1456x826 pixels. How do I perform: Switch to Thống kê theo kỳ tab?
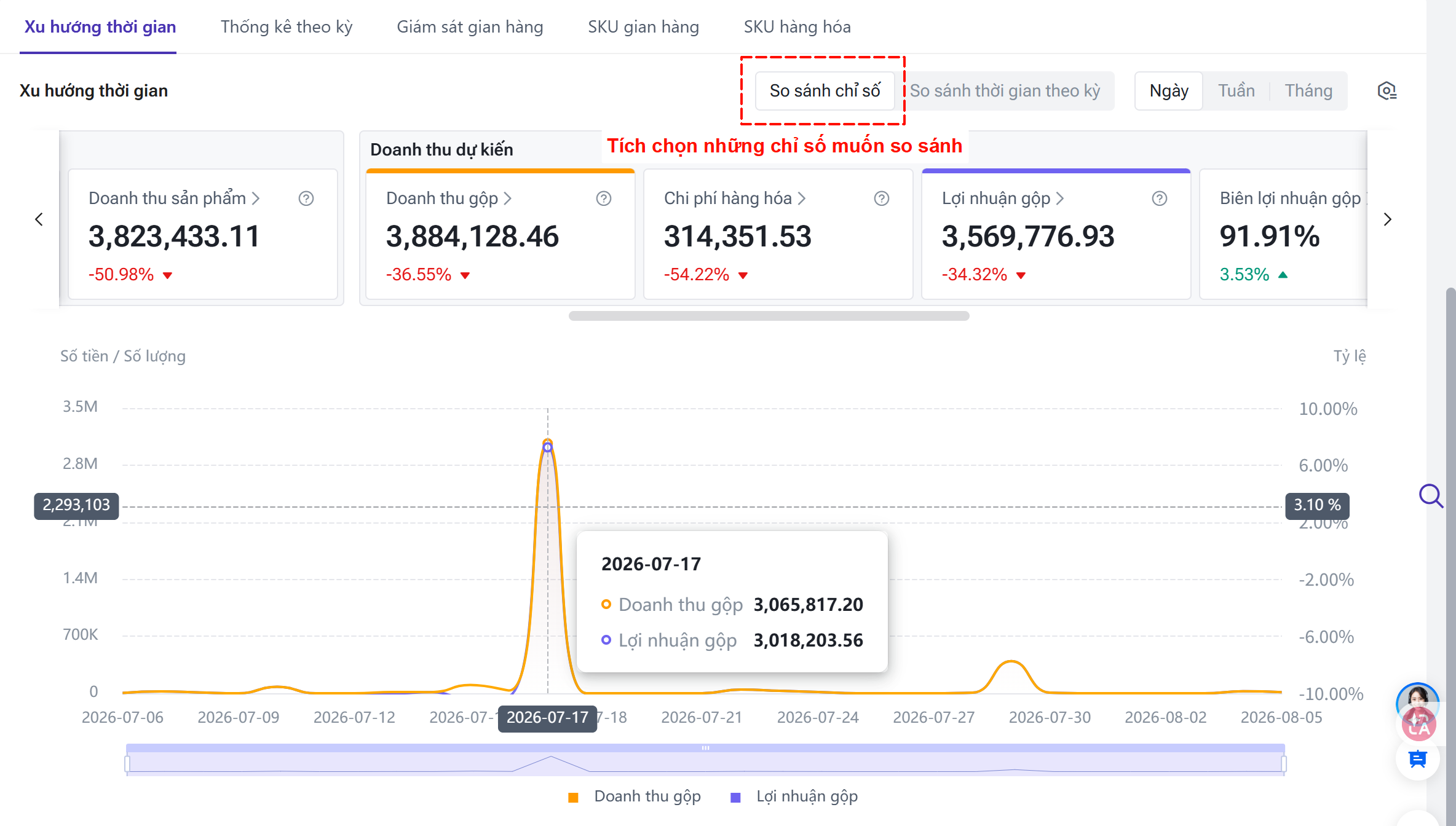[x=287, y=27]
